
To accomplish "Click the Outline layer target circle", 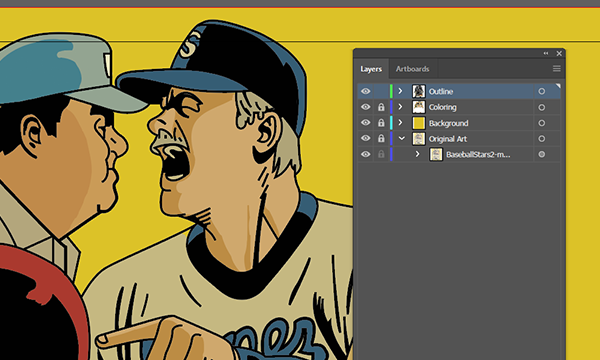I will pyautogui.click(x=541, y=91).
